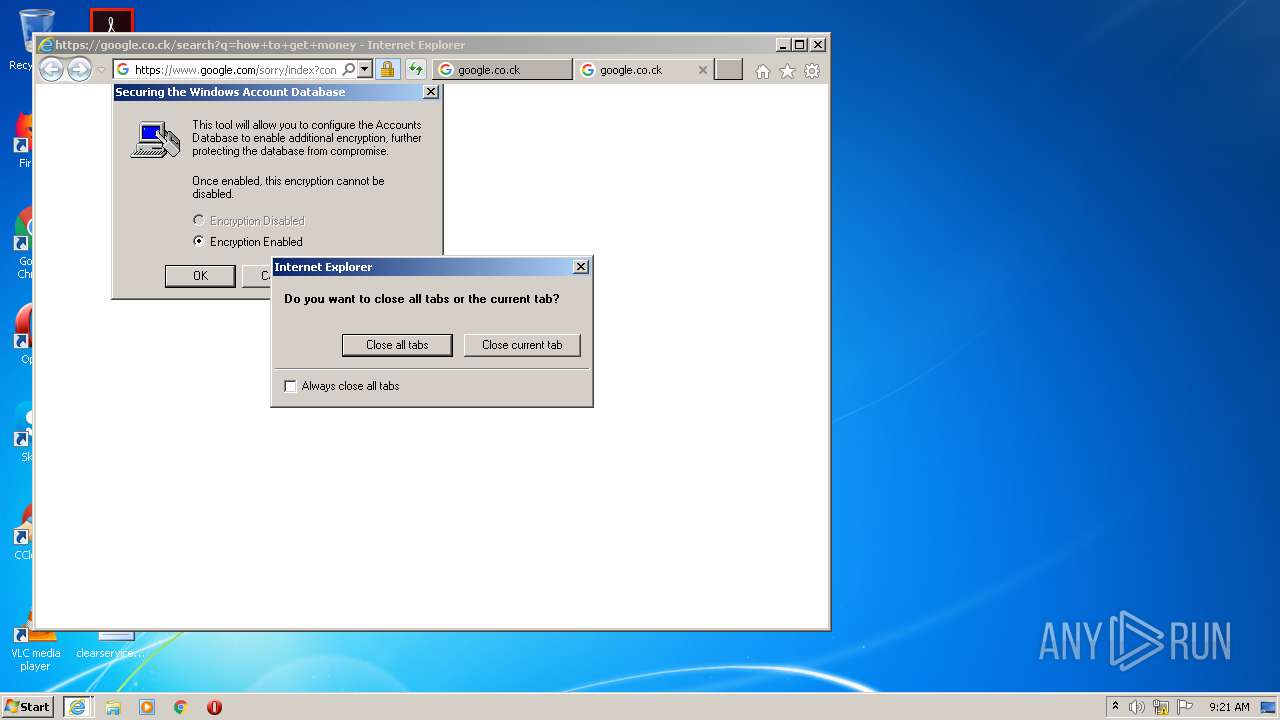Open Windows Explorer folder taskbar icon
The image size is (1280, 720).
pyautogui.click(x=113, y=707)
